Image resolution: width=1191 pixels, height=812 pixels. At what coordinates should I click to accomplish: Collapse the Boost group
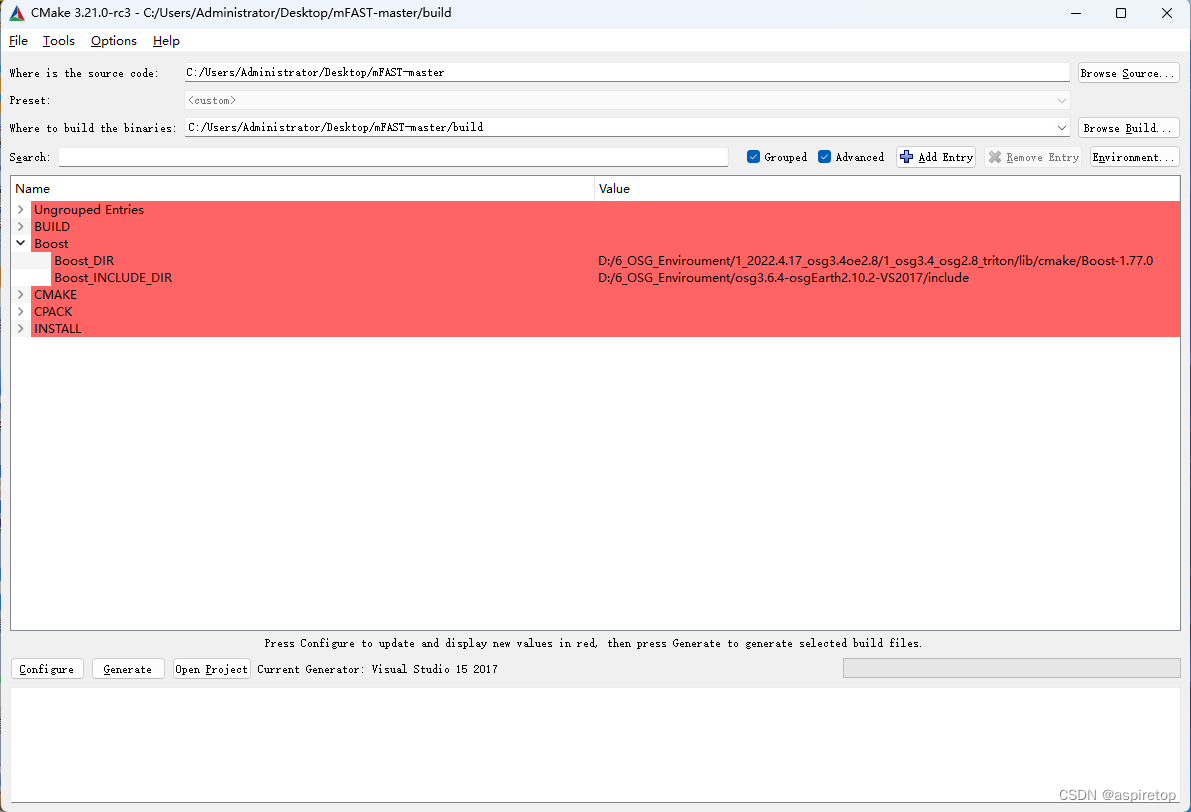point(21,243)
